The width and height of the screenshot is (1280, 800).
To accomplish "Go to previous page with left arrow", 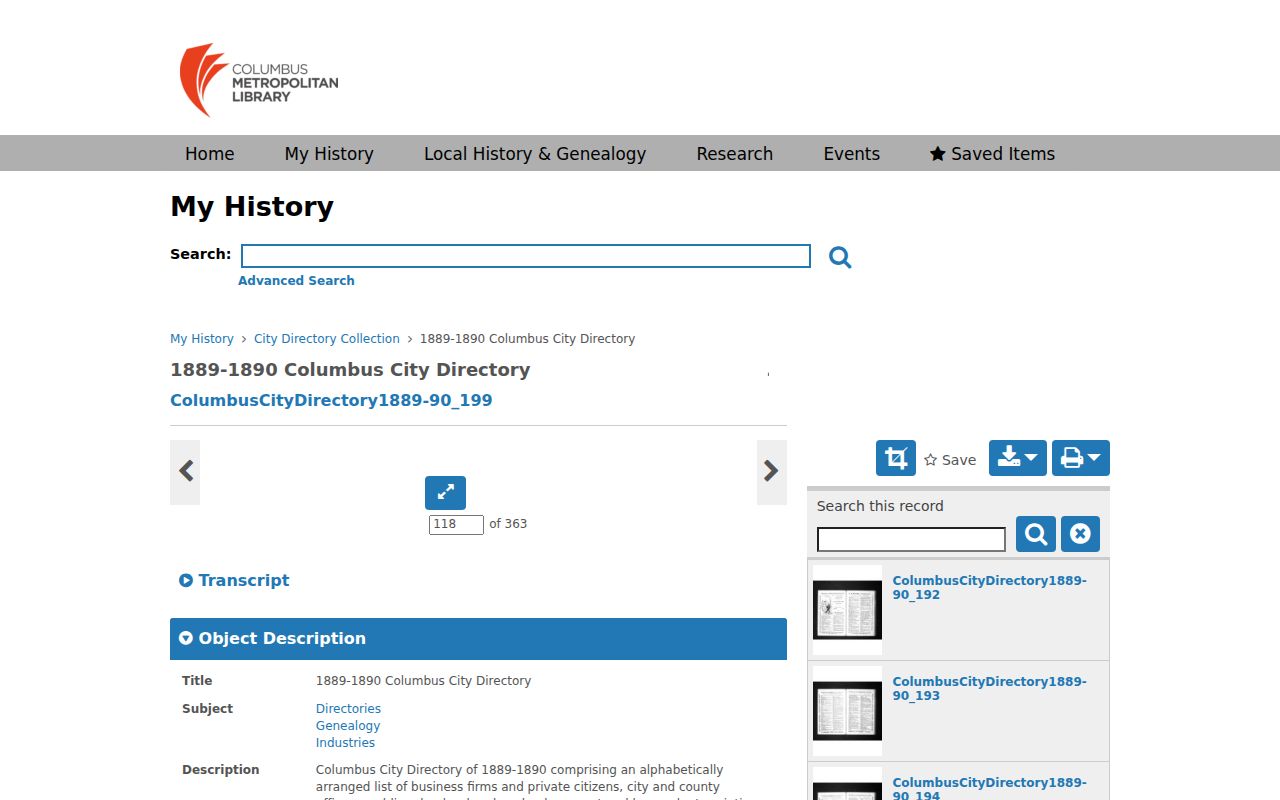I will pyautogui.click(x=185, y=472).
